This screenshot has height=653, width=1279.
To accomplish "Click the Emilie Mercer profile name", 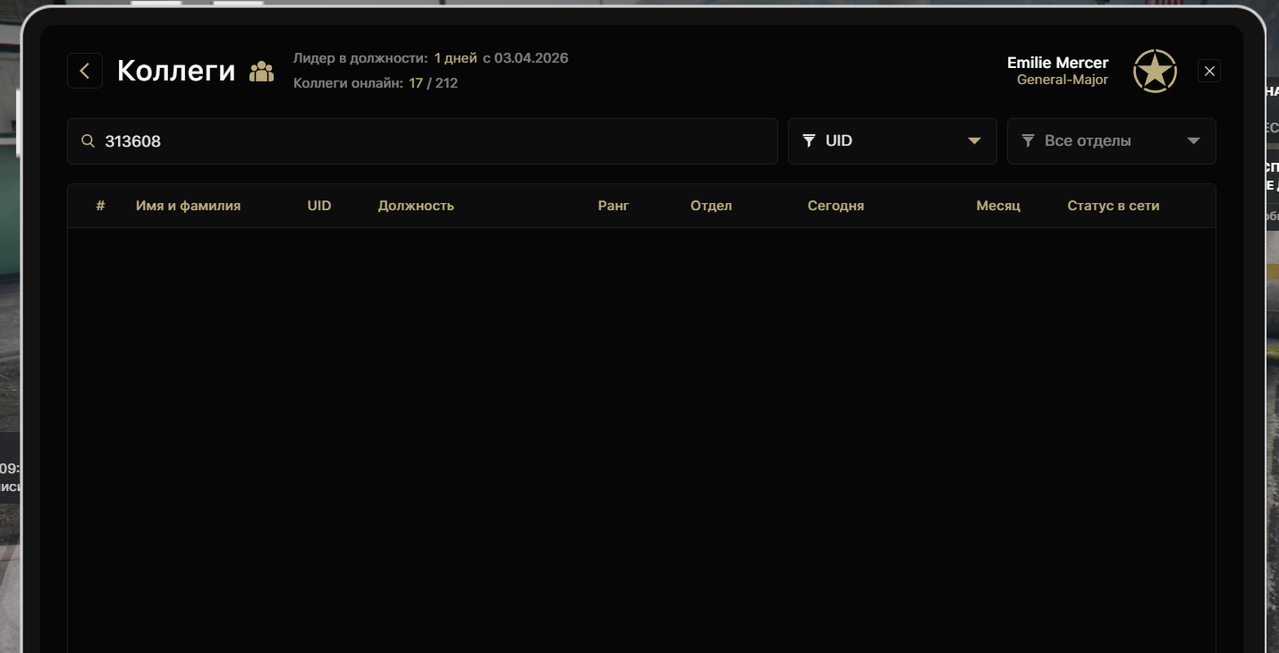I will pyautogui.click(x=1058, y=62).
